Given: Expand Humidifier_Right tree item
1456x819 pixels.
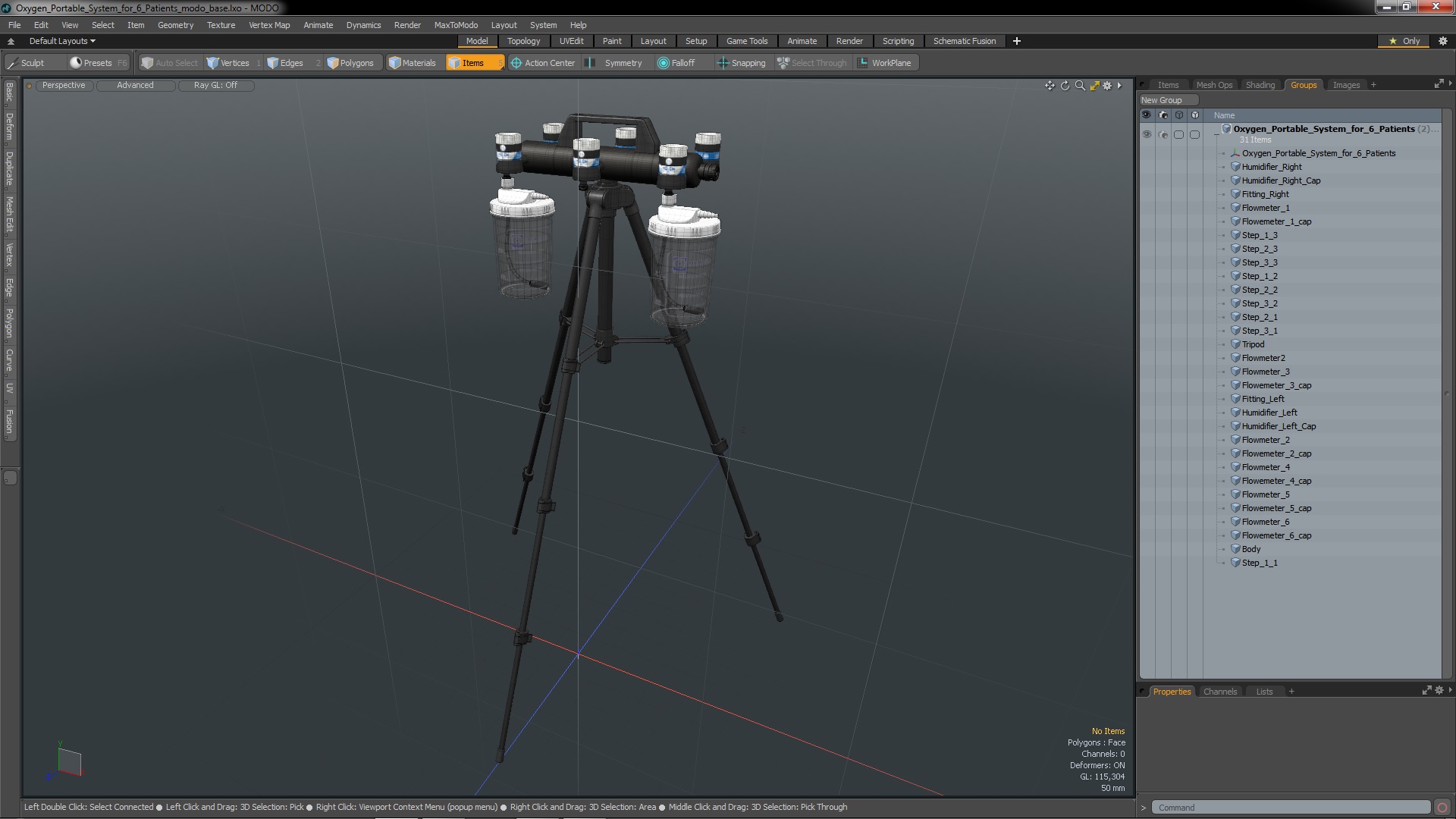Looking at the screenshot, I should coord(1223,167).
